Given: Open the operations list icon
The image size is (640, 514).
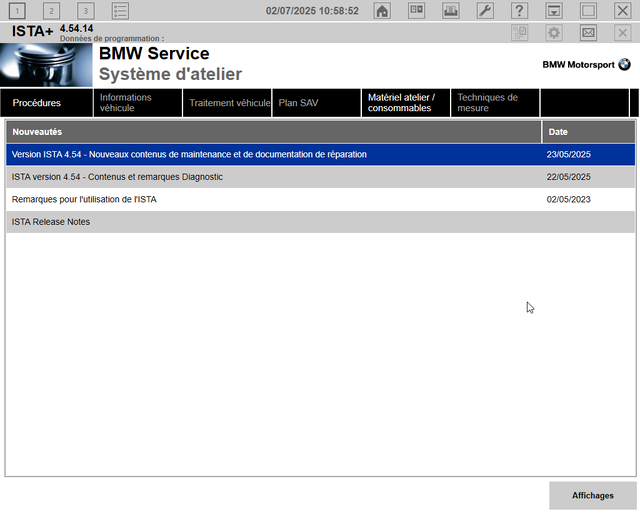Looking at the screenshot, I should point(120,11).
